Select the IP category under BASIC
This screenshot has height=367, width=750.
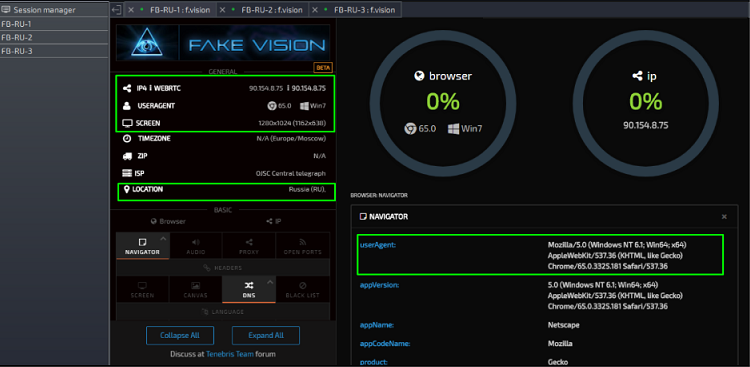click(274, 222)
